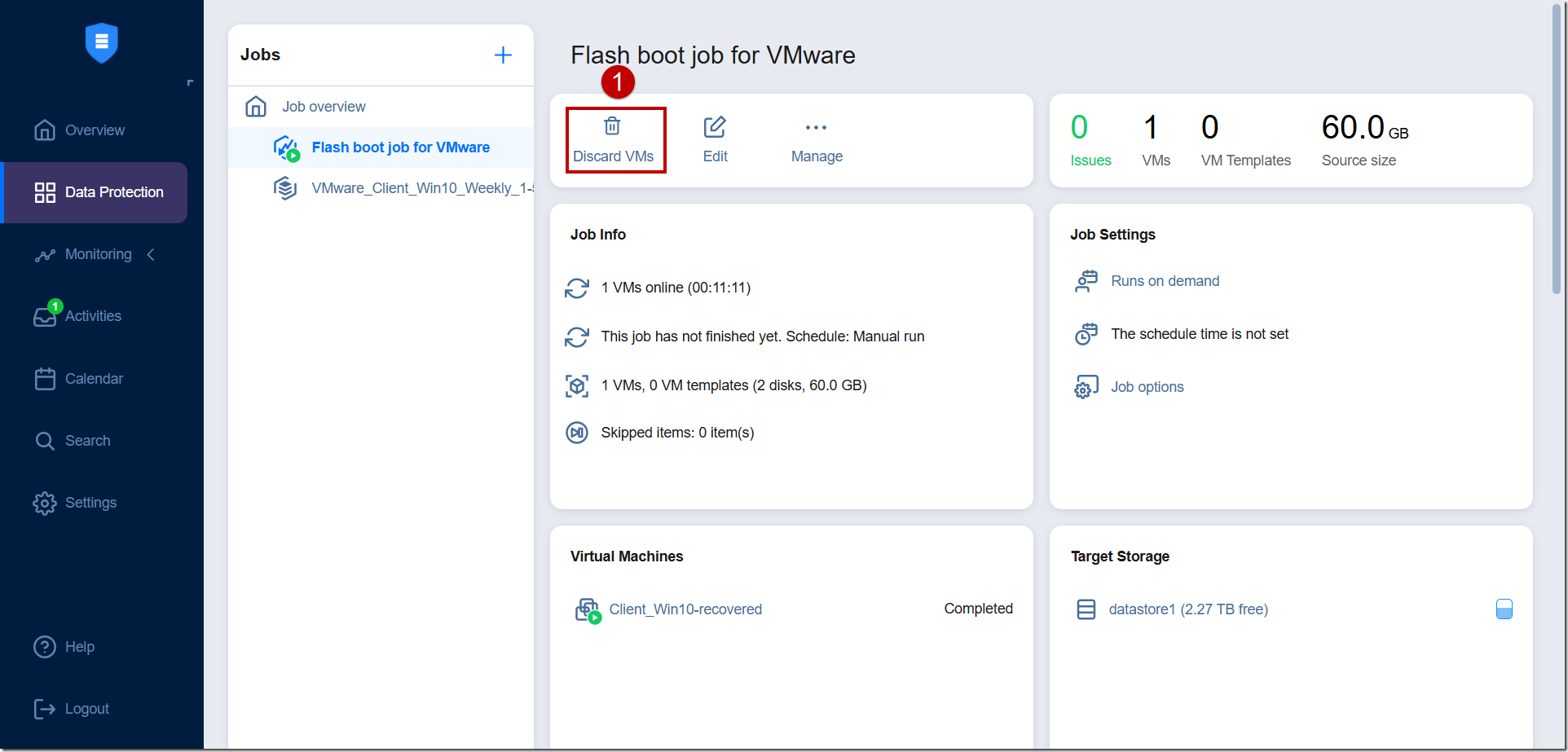Open the Calendar page
This screenshot has width=1568, height=752.
pyautogui.click(x=94, y=379)
